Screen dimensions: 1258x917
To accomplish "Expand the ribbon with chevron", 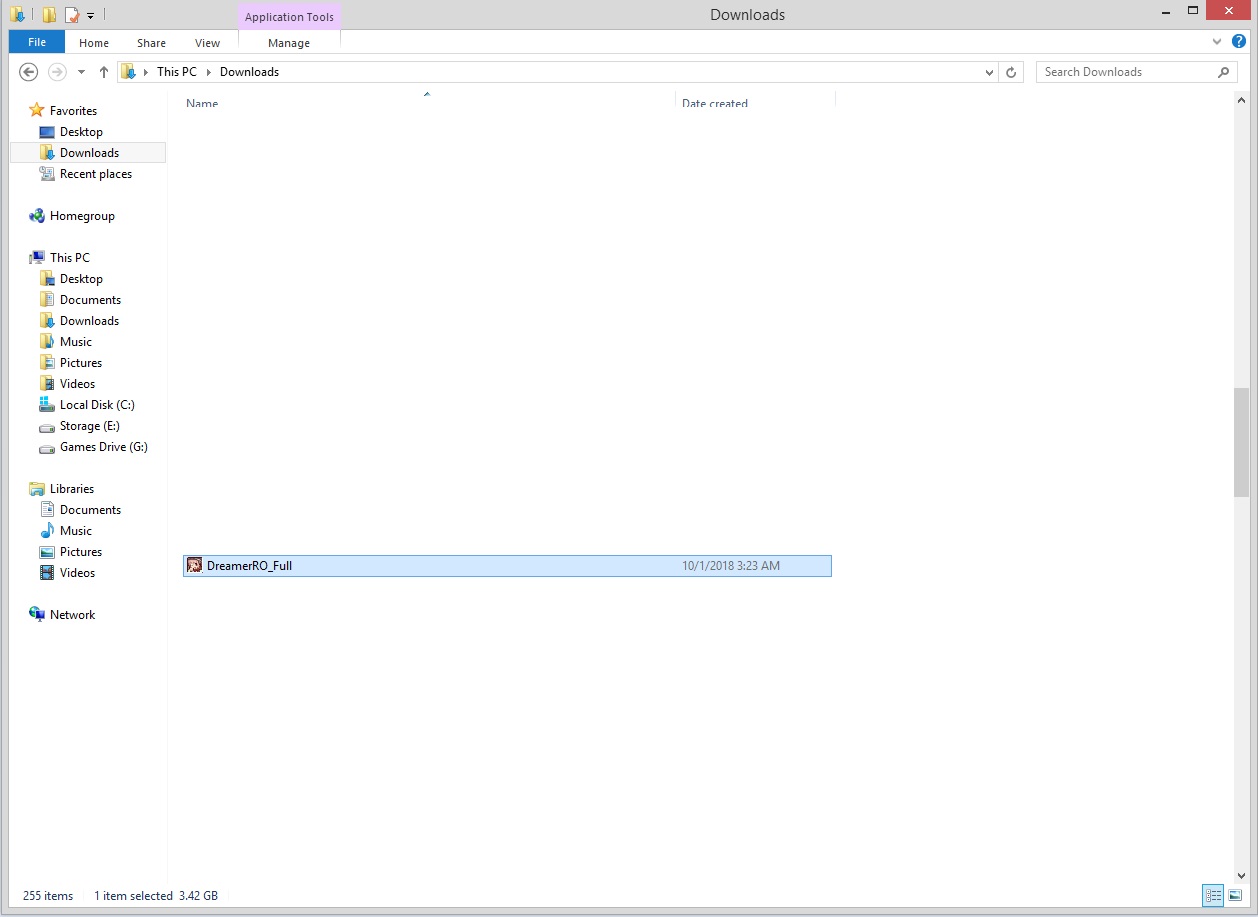I will [x=1217, y=42].
